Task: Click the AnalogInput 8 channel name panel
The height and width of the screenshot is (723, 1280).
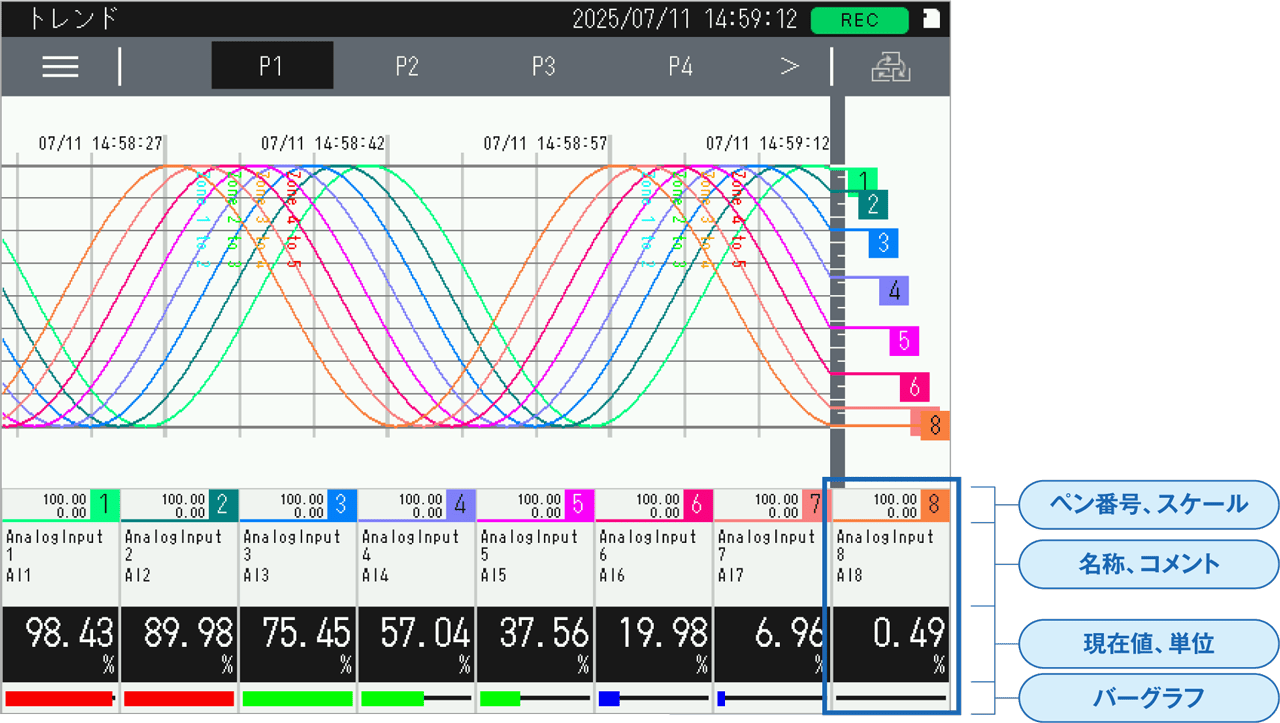Action: (885, 556)
